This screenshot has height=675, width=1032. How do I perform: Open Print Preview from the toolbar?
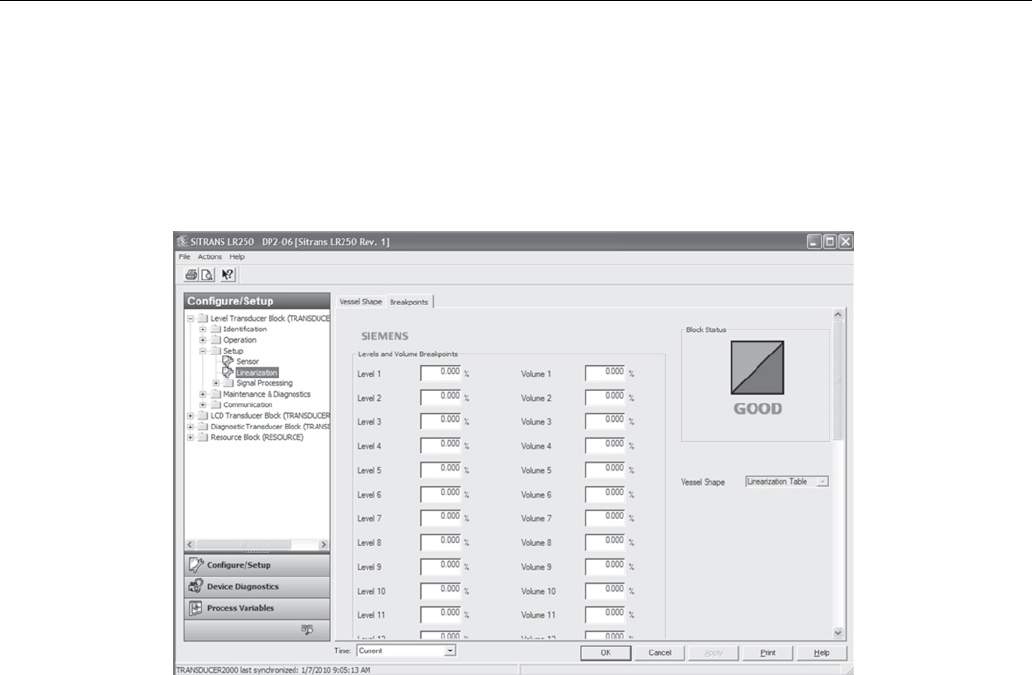point(207,274)
